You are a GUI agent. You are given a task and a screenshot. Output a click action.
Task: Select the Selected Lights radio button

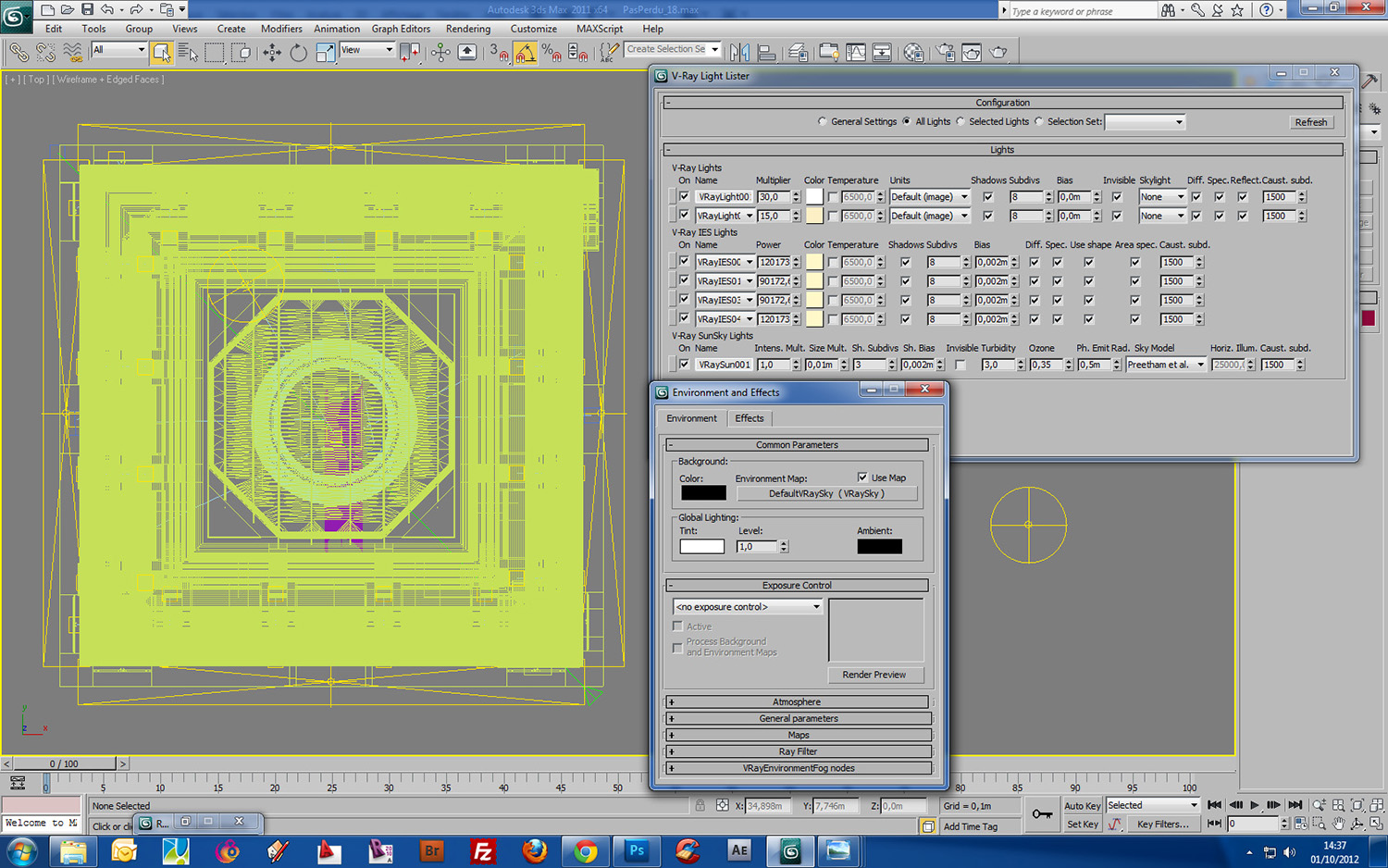[960, 122]
